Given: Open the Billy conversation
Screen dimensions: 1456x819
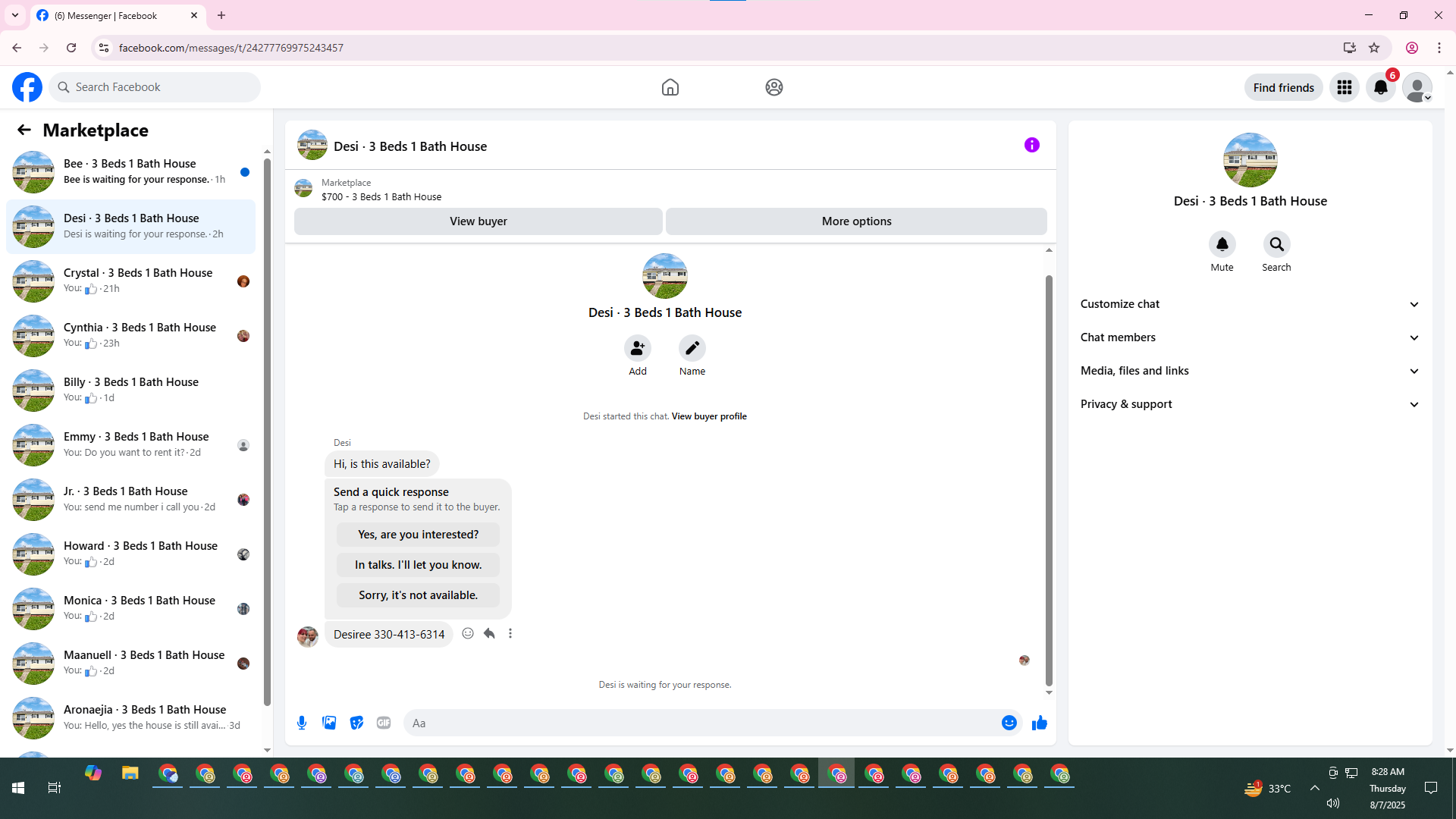Looking at the screenshot, I should 130,391.
